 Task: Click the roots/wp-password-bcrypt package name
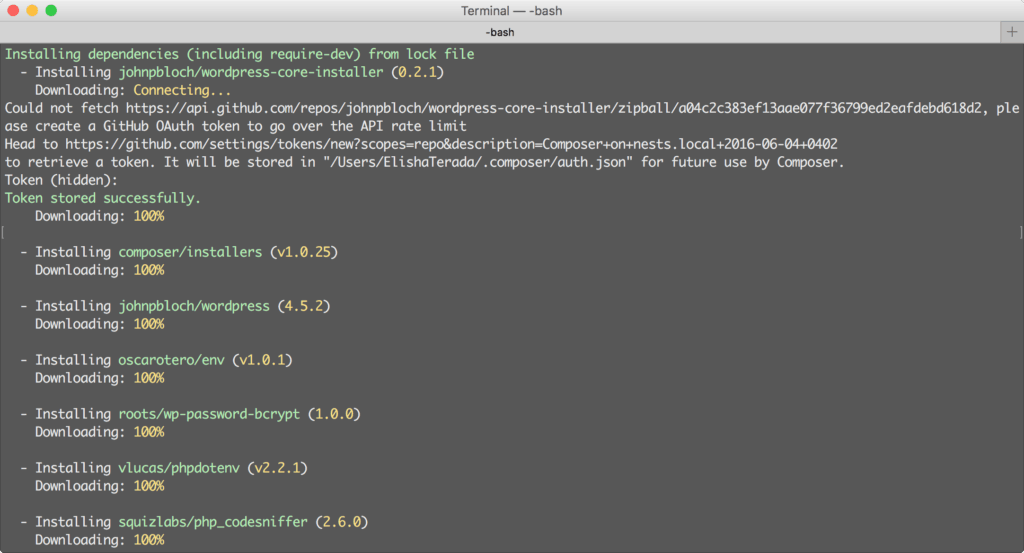click(209, 414)
